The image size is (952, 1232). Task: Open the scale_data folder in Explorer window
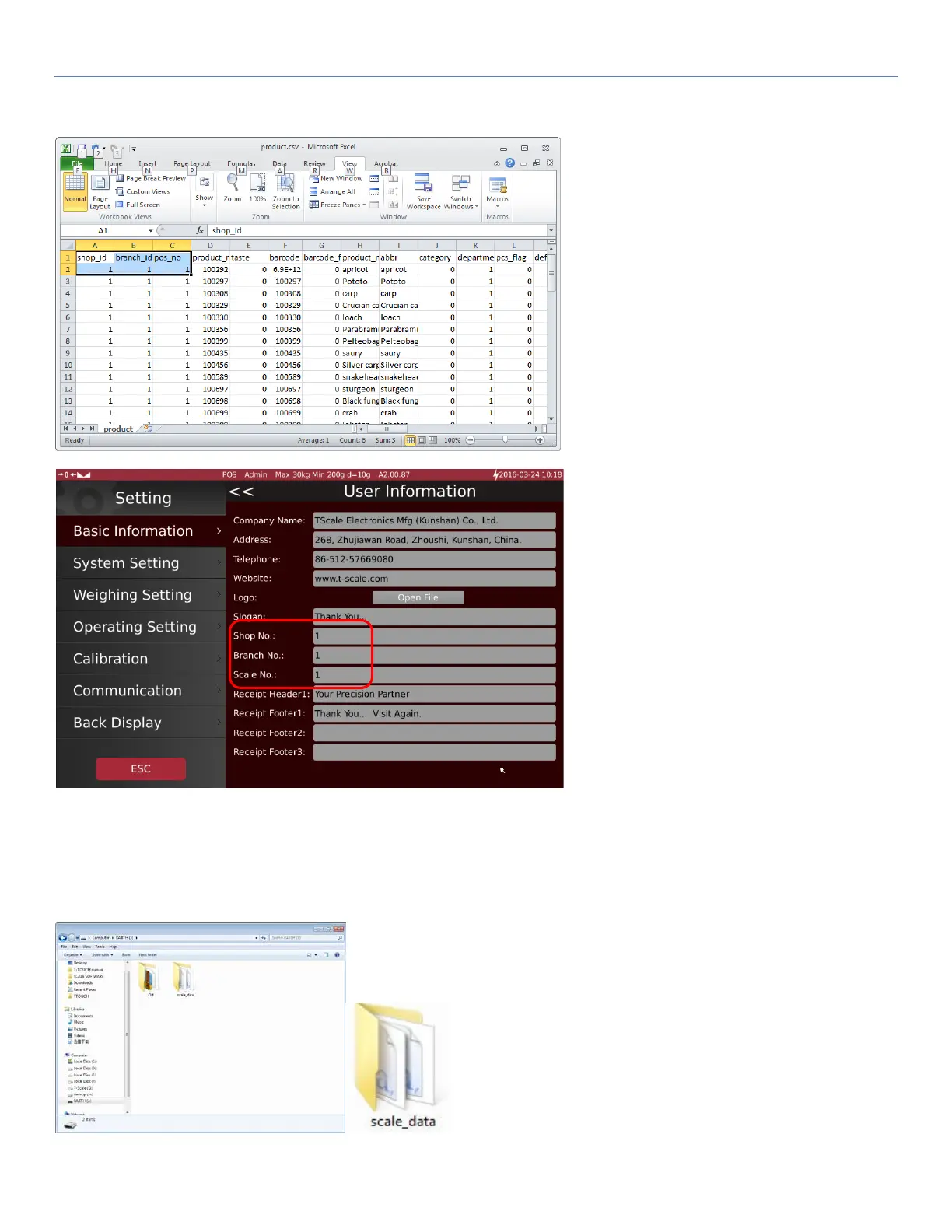pyautogui.click(x=184, y=979)
